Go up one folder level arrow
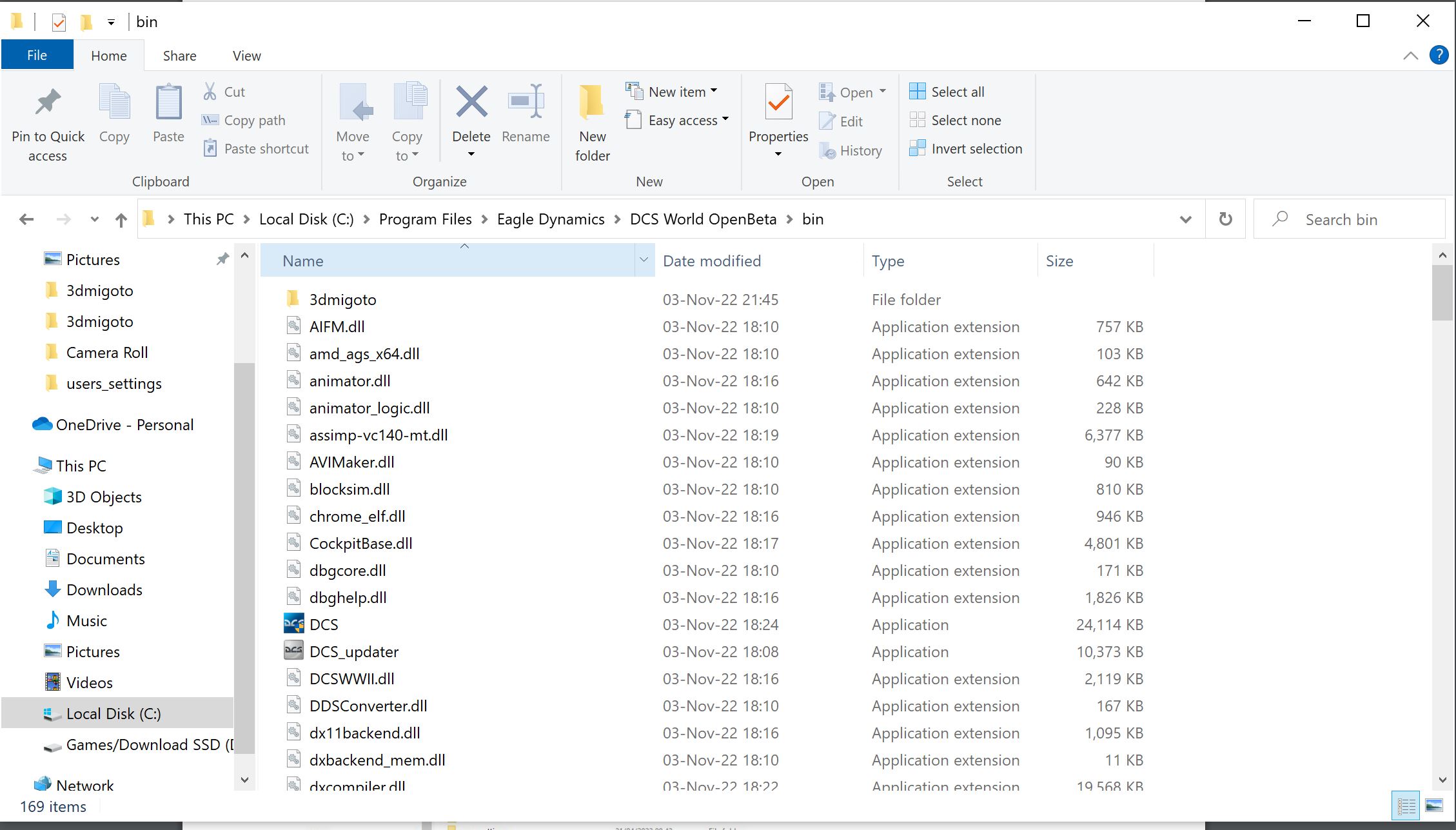 121,220
